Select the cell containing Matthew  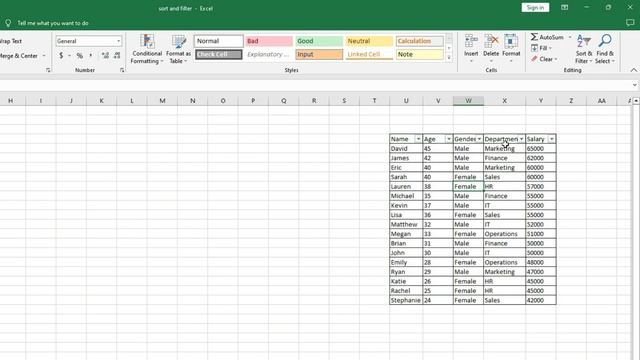406,224
